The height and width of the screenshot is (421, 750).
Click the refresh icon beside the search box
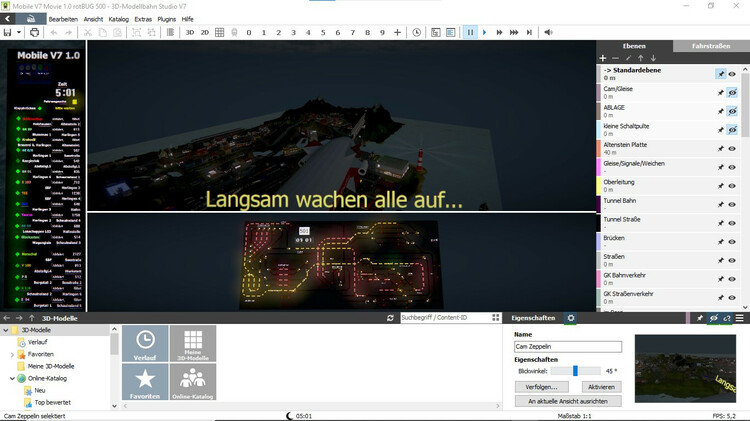391,318
